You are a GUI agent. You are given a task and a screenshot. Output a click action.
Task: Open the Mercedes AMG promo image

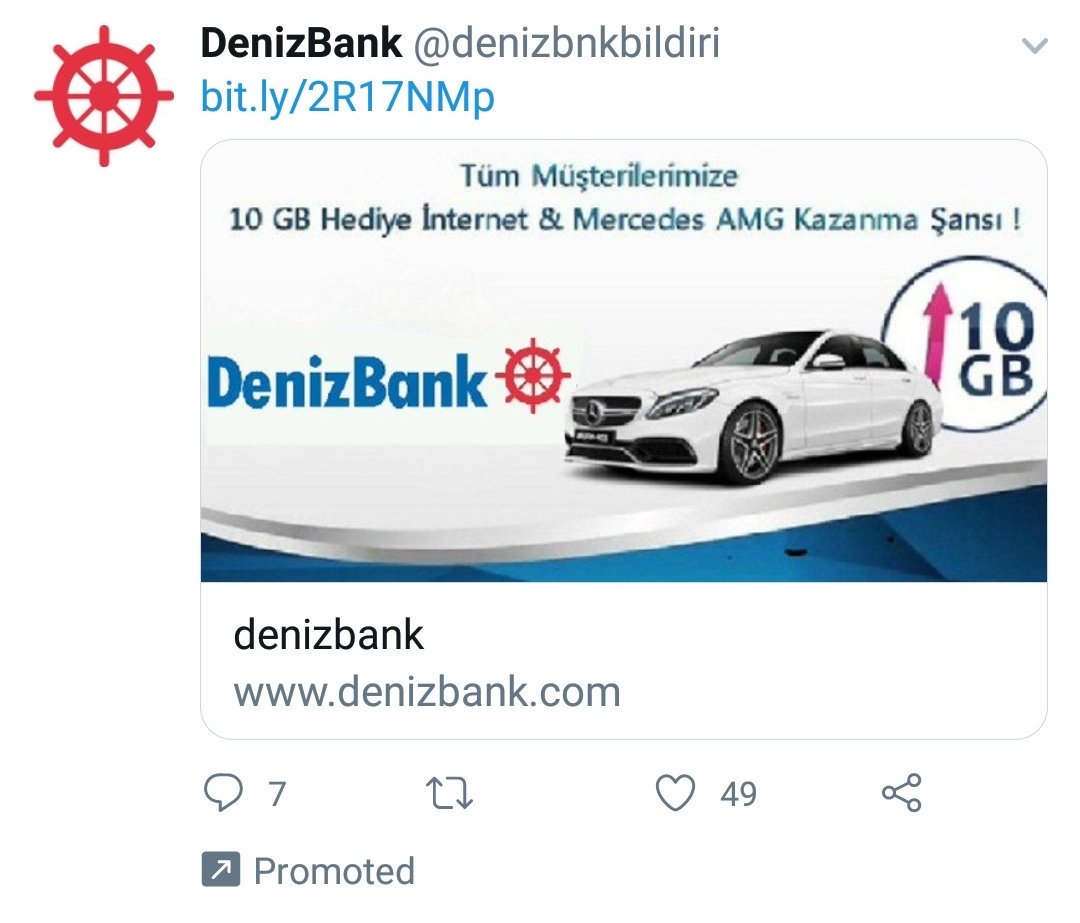[624, 362]
